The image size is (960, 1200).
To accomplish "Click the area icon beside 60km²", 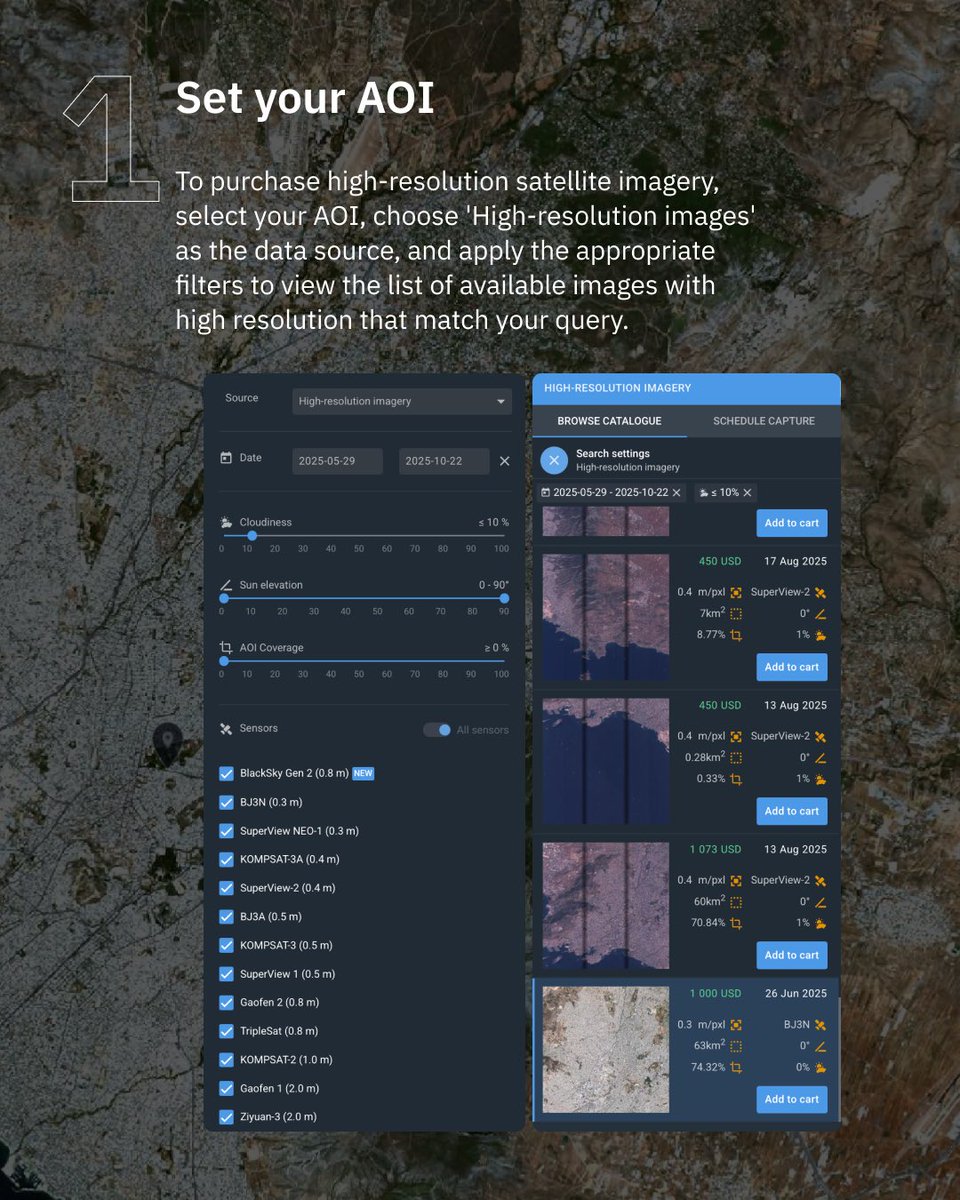I will [736, 902].
